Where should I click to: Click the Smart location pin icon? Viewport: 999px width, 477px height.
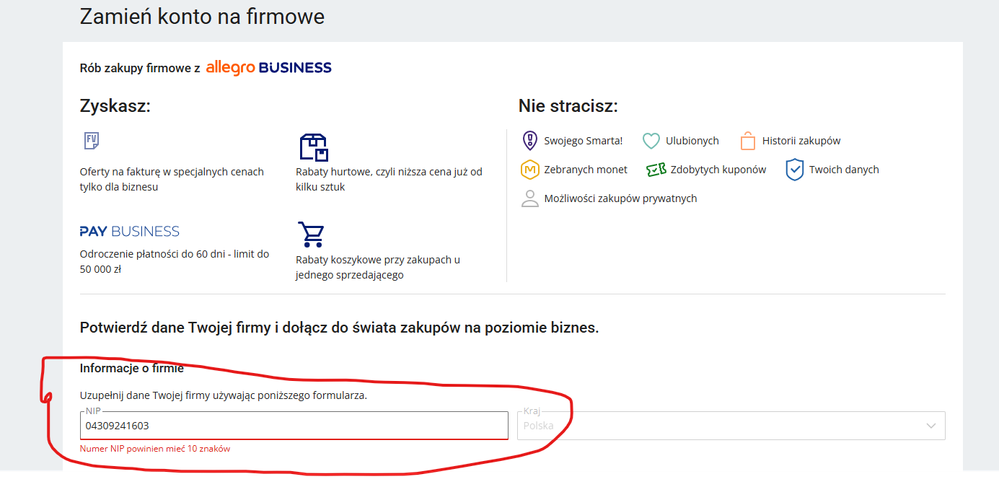click(529, 141)
